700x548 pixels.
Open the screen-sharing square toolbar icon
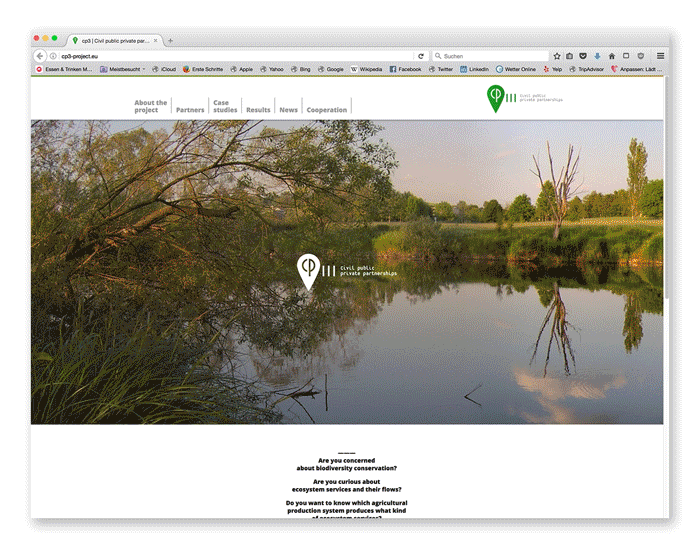(x=626, y=56)
